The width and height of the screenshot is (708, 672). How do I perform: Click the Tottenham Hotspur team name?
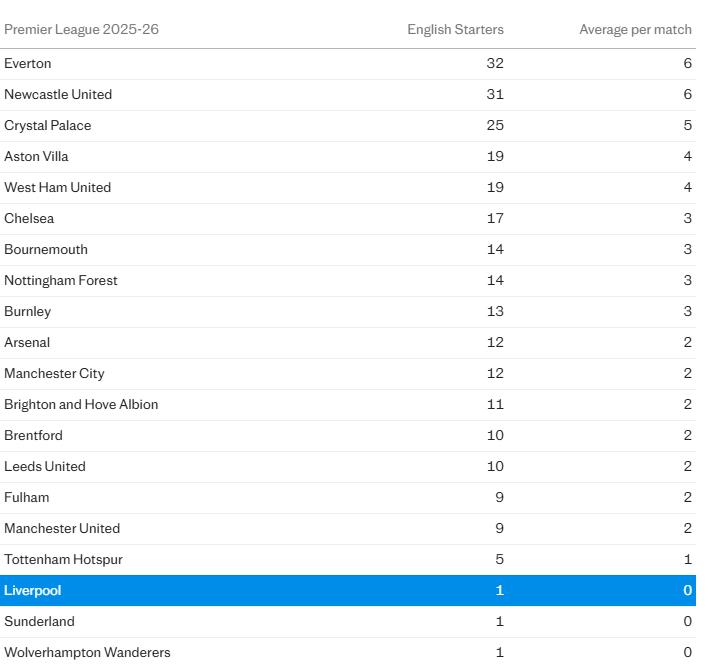click(63, 559)
